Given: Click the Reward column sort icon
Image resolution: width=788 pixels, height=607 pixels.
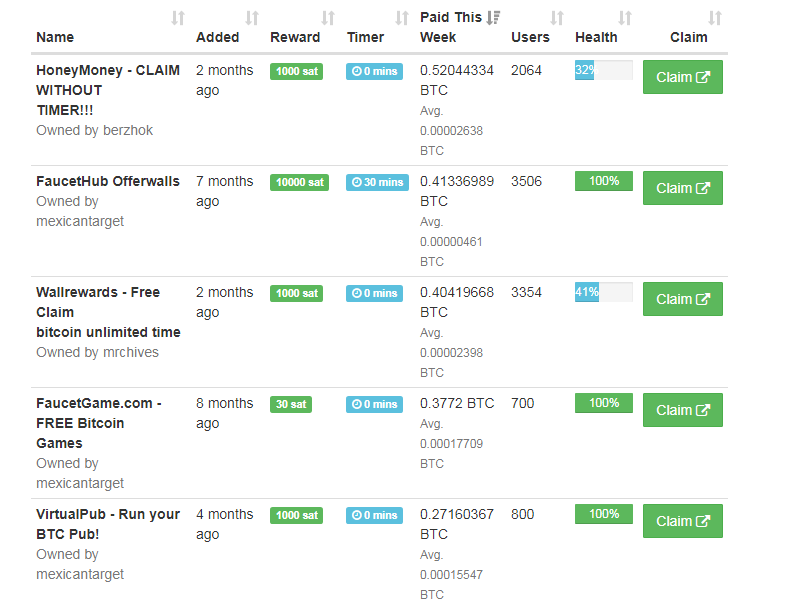Looking at the screenshot, I should point(328,18).
